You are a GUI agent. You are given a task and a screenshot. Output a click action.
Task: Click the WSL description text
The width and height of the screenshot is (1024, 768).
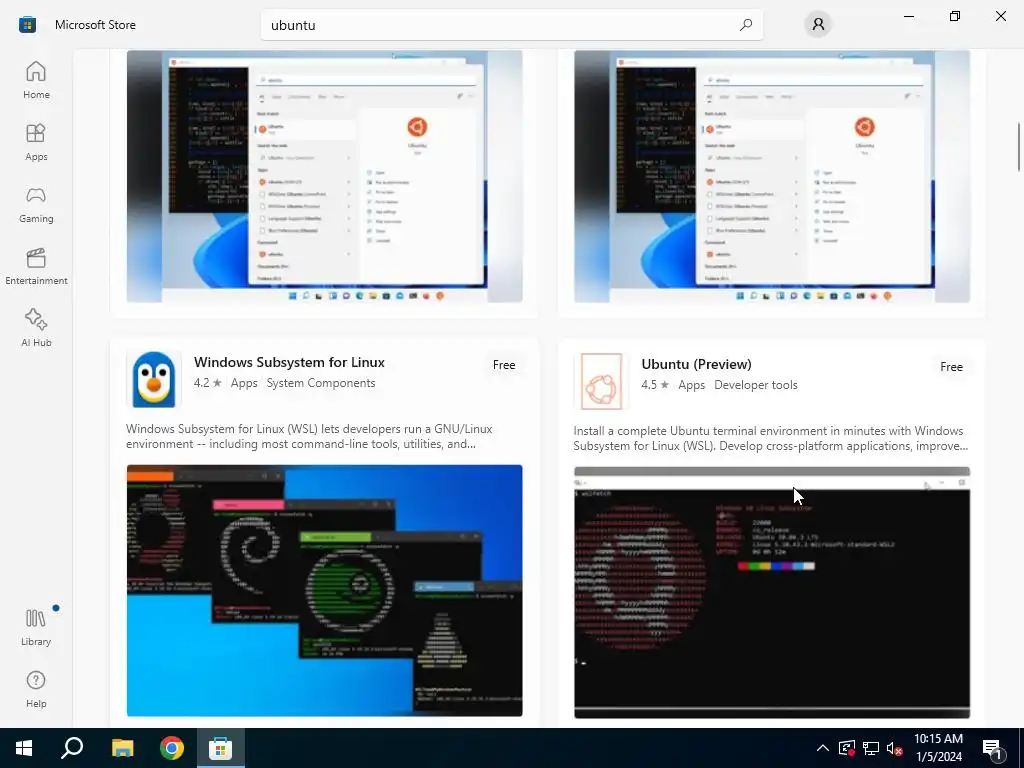click(x=309, y=436)
